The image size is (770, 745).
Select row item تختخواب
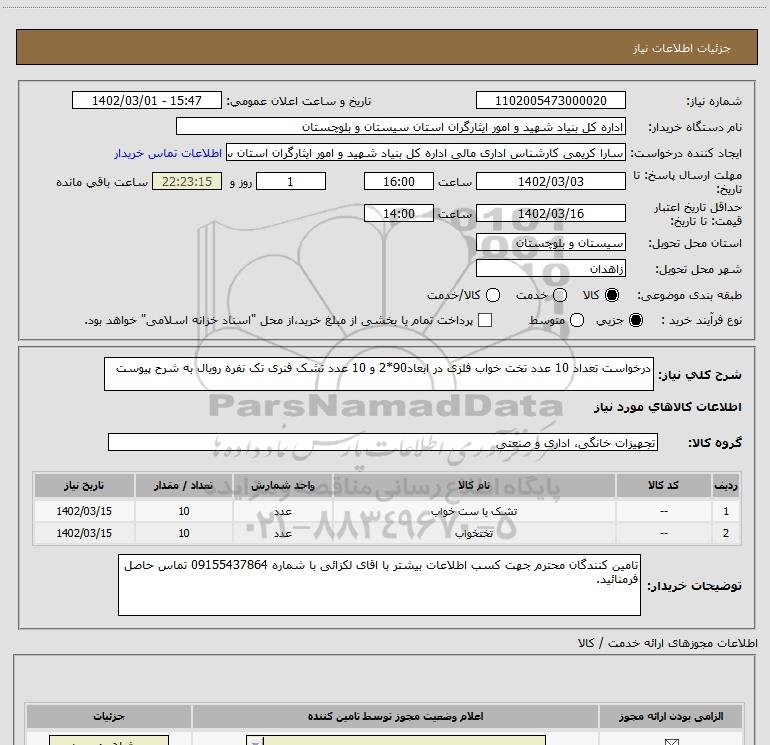coord(474,533)
